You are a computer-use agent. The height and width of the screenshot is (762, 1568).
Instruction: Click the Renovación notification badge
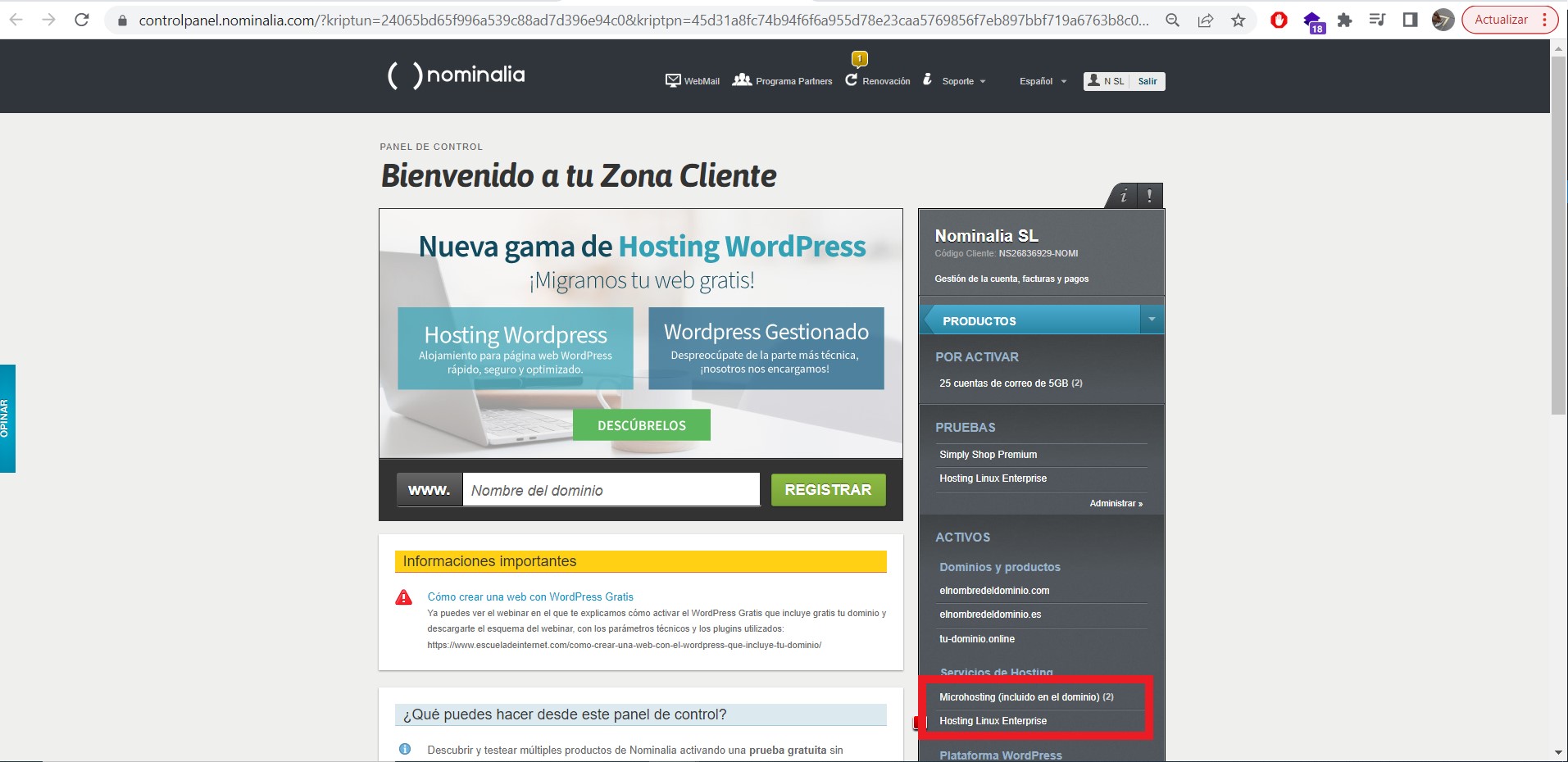click(x=859, y=58)
